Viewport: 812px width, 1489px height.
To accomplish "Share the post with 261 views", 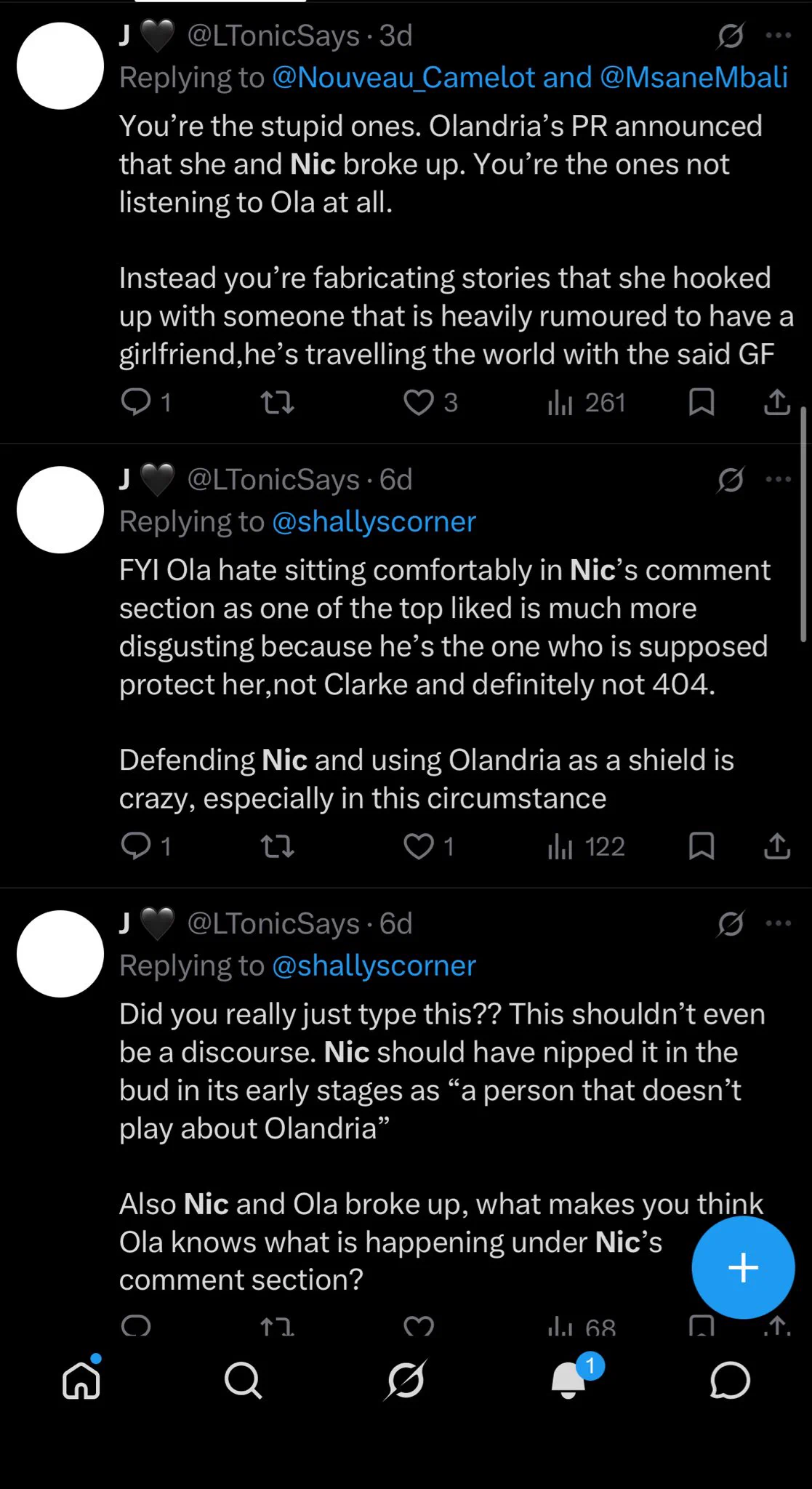I will coord(777,402).
